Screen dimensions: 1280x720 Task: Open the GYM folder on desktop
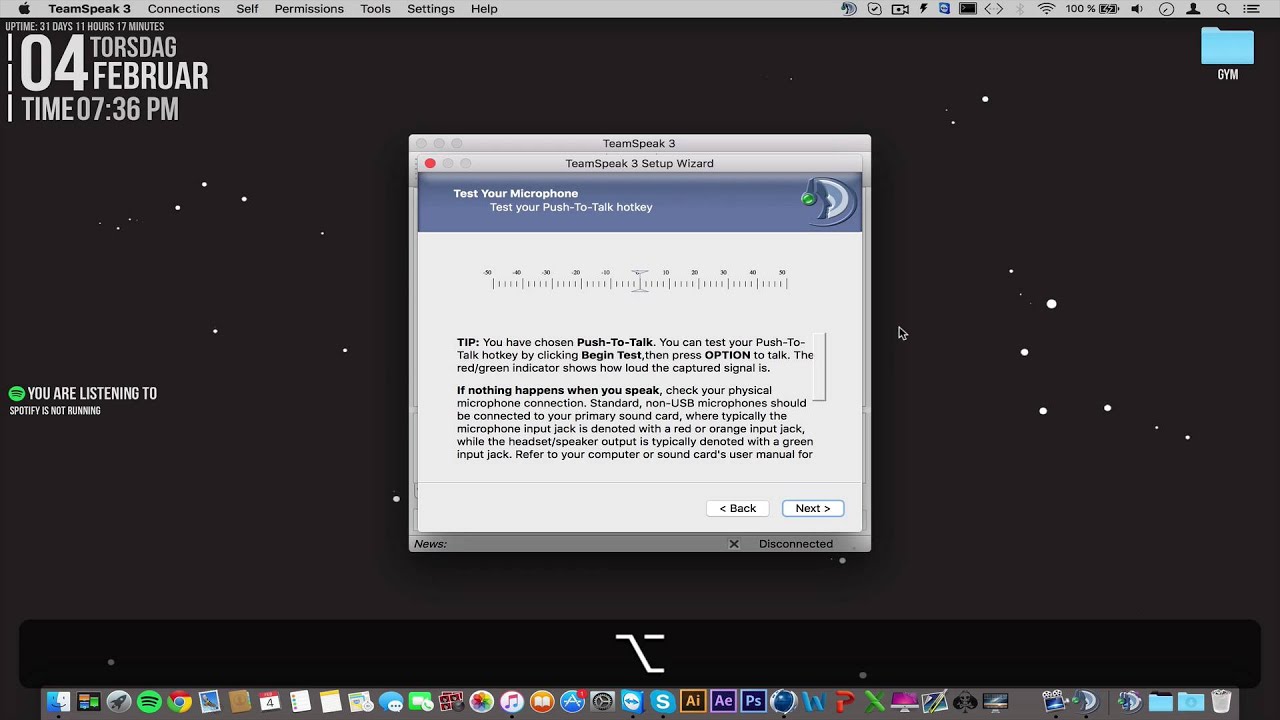tap(1227, 54)
